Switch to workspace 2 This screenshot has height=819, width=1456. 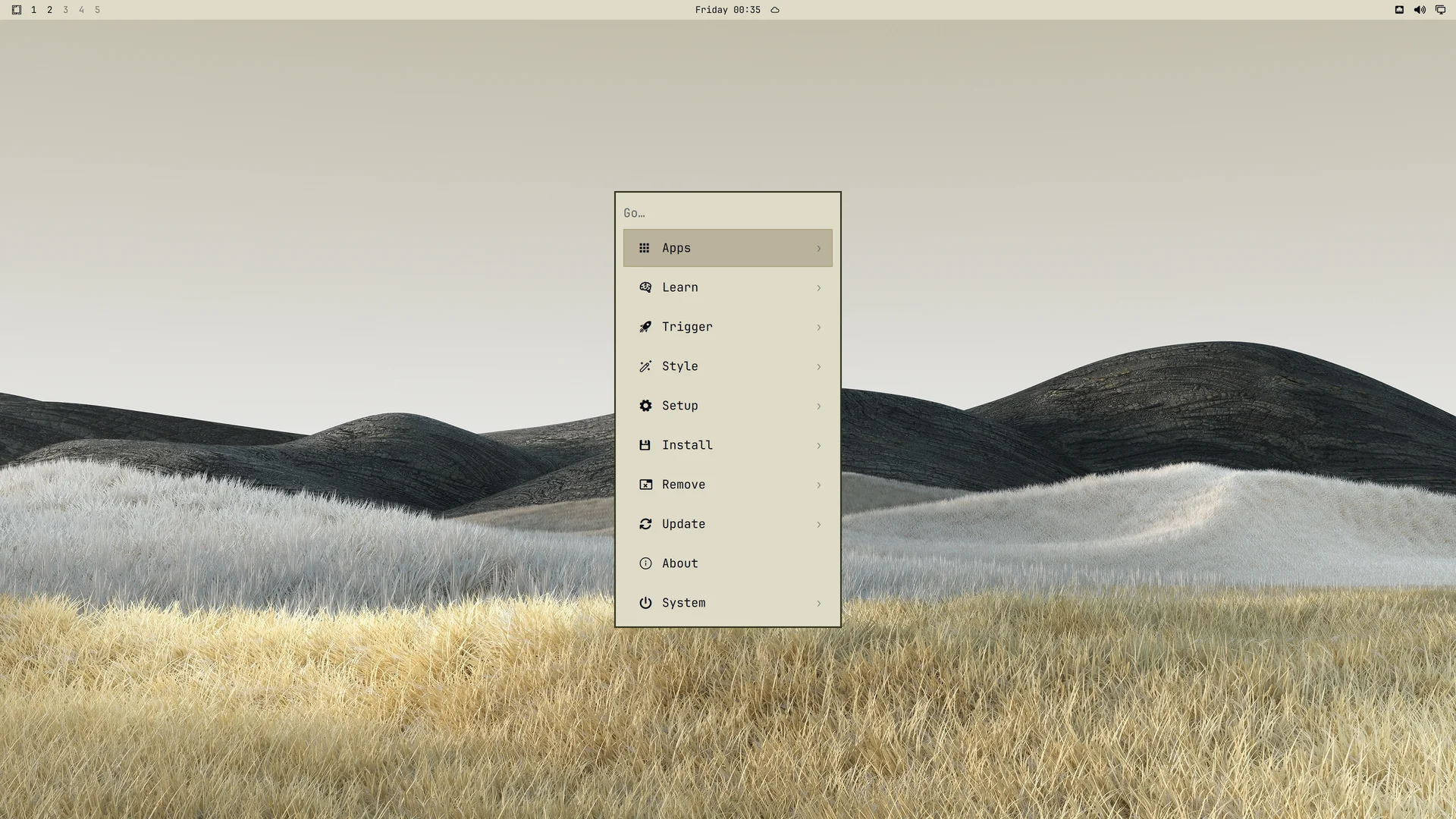point(50,10)
